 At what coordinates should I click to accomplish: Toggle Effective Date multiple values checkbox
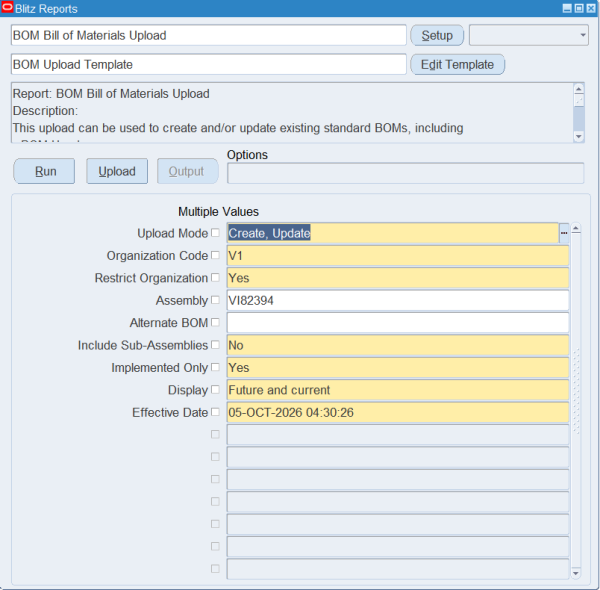pyautogui.click(x=215, y=412)
